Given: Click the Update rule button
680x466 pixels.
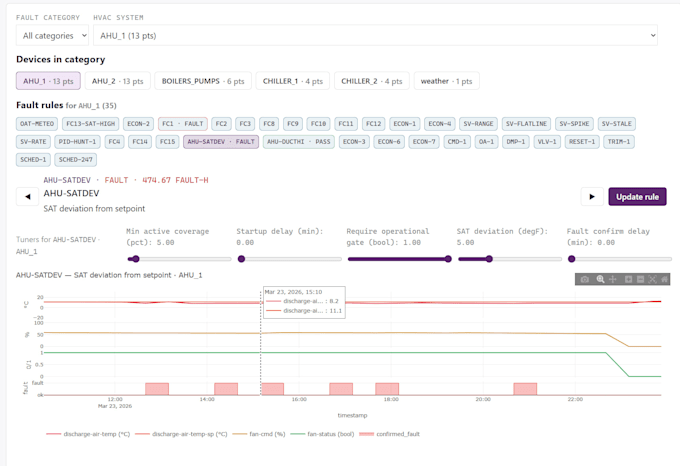Looking at the screenshot, I should point(638,197).
